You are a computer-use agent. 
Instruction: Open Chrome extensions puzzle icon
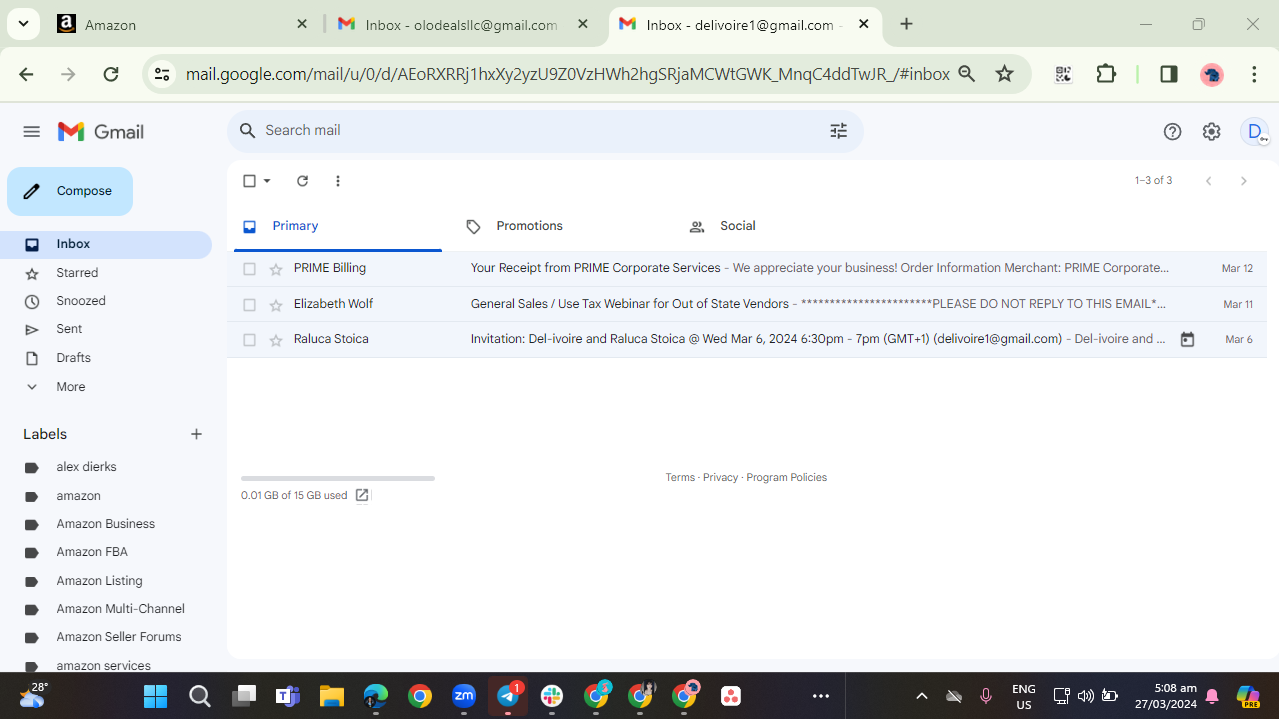point(1106,74)
